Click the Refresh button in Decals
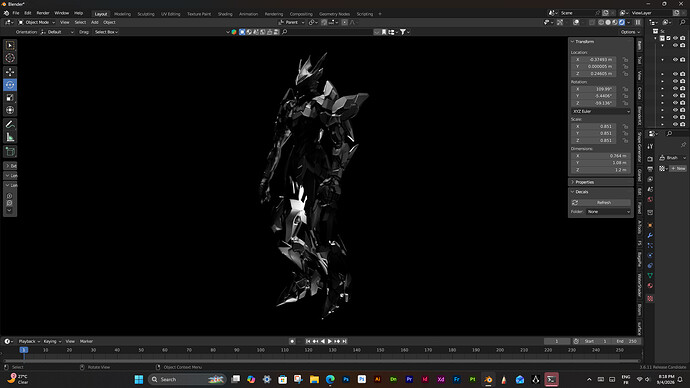 point(604,202)
